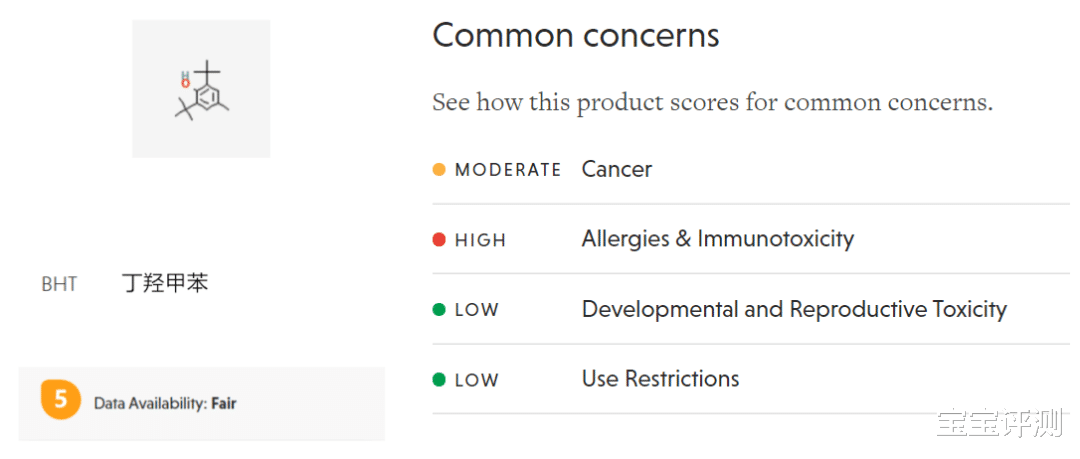The image size is (1080, 459).
Task: Click the red High allergies indicator dot
Action: tap(439, 240)
